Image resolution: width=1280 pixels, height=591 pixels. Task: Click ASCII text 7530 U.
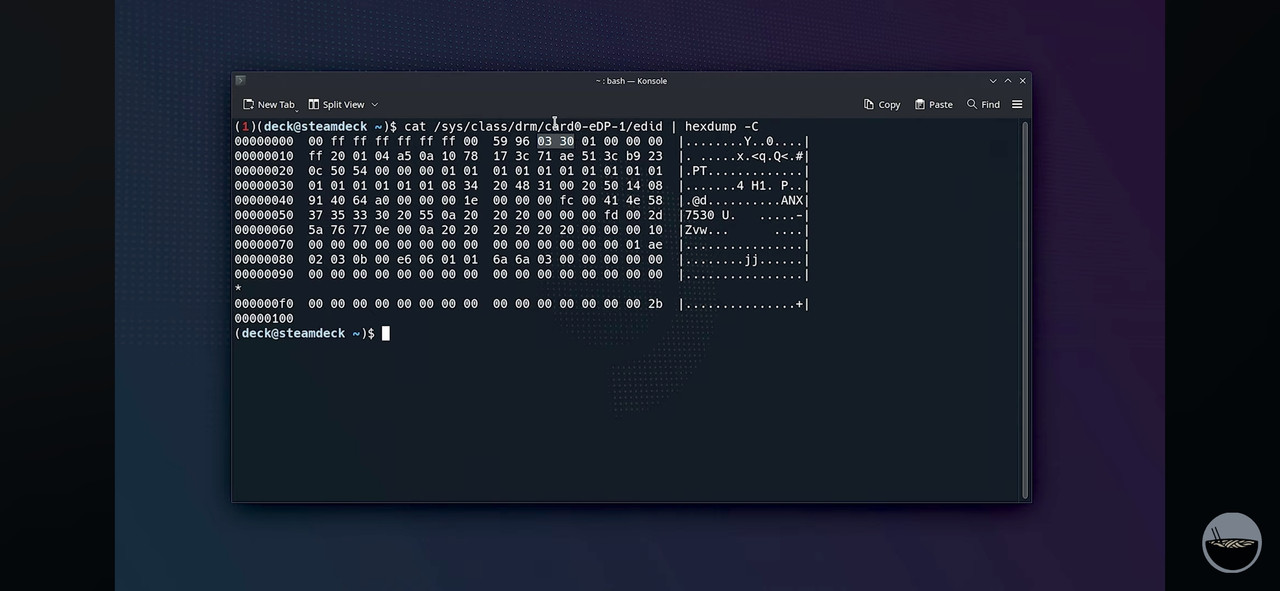click(711, 215)
